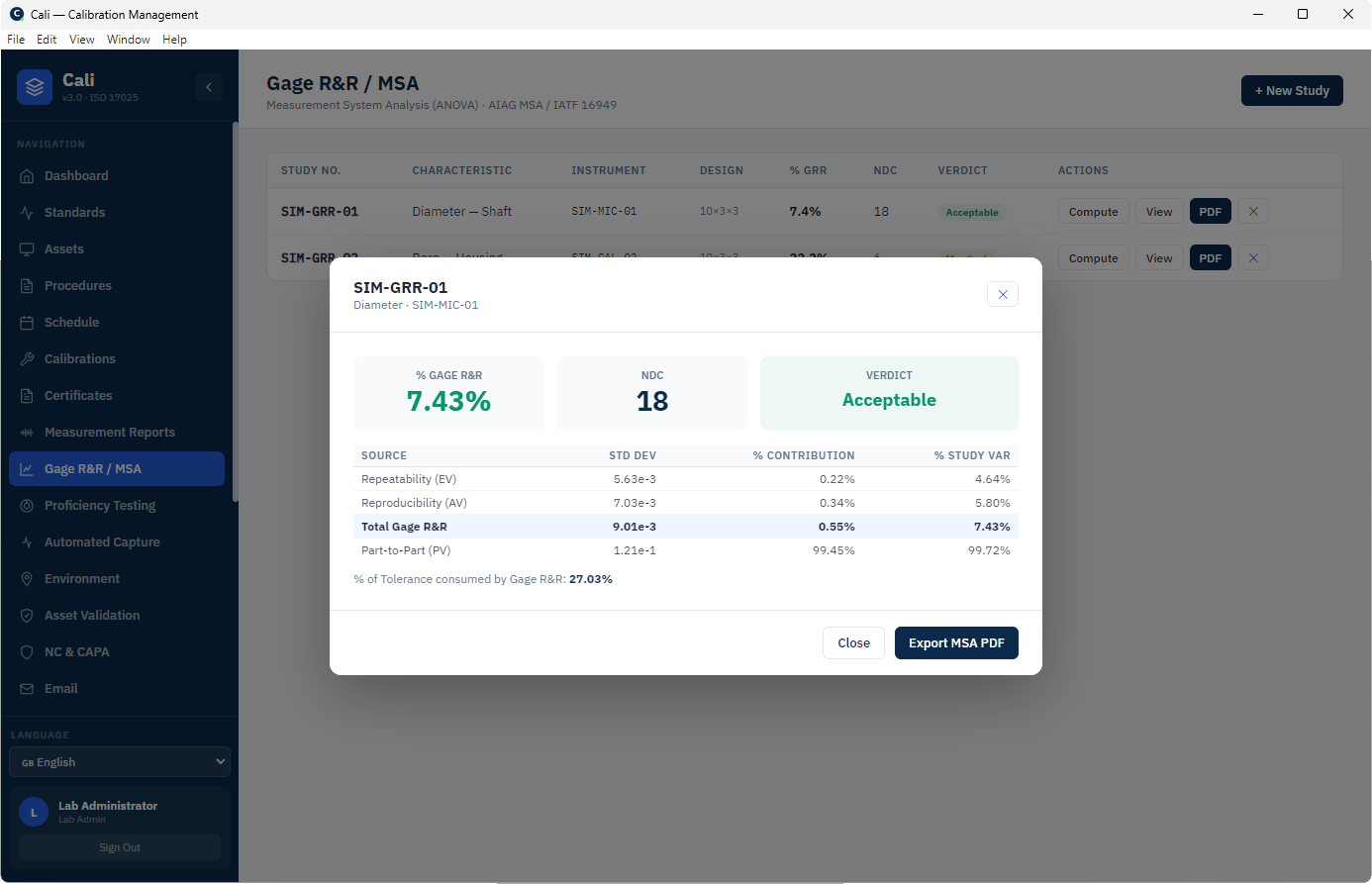Click the Proficiency Testing target icon
The image size is (1372, 884).
27,506
